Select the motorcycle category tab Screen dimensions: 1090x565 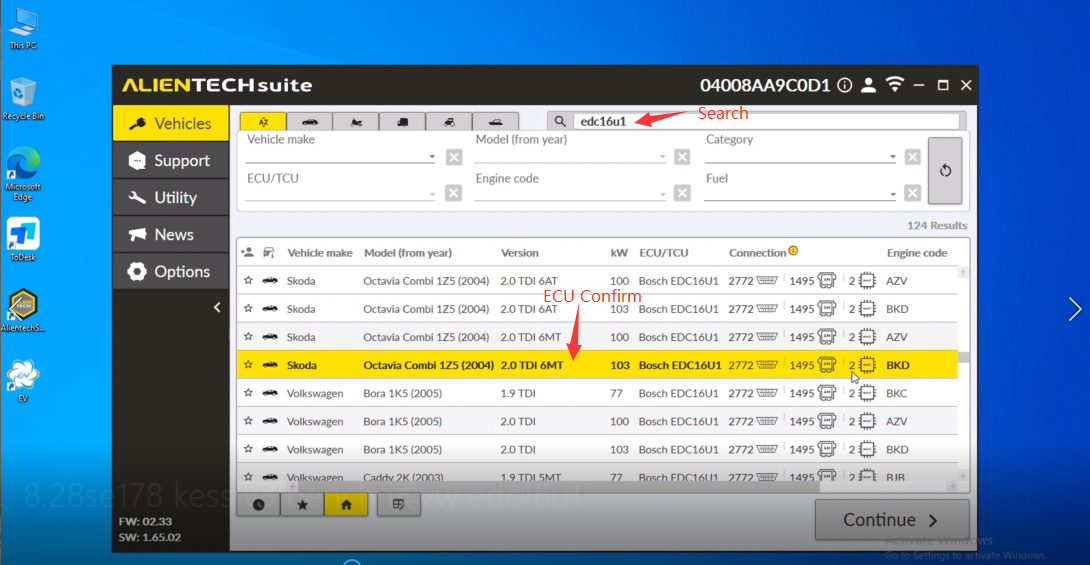point(356,122)
